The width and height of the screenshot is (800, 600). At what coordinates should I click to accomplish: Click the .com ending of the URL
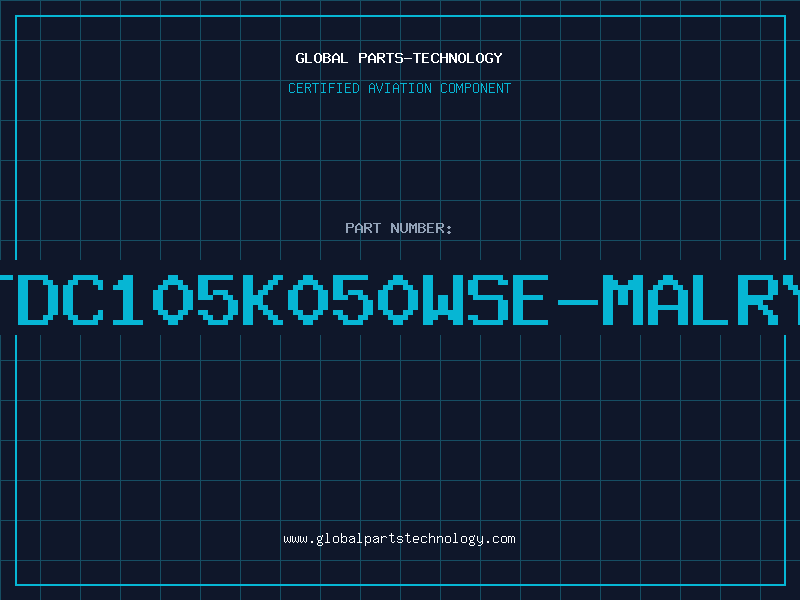pos(500,539)
